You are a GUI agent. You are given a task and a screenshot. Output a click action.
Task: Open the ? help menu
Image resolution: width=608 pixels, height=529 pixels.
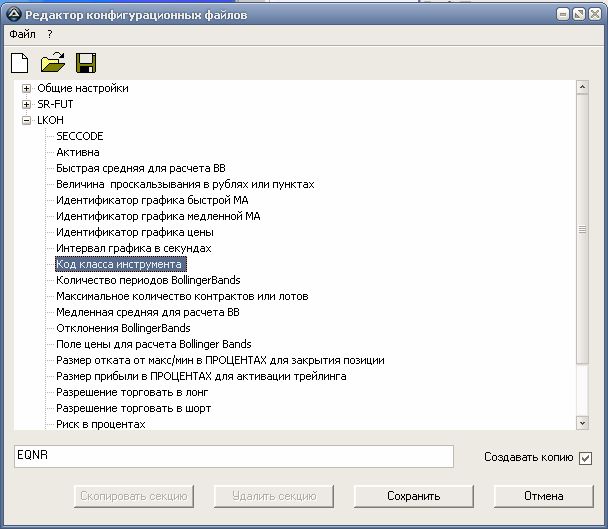50,34
